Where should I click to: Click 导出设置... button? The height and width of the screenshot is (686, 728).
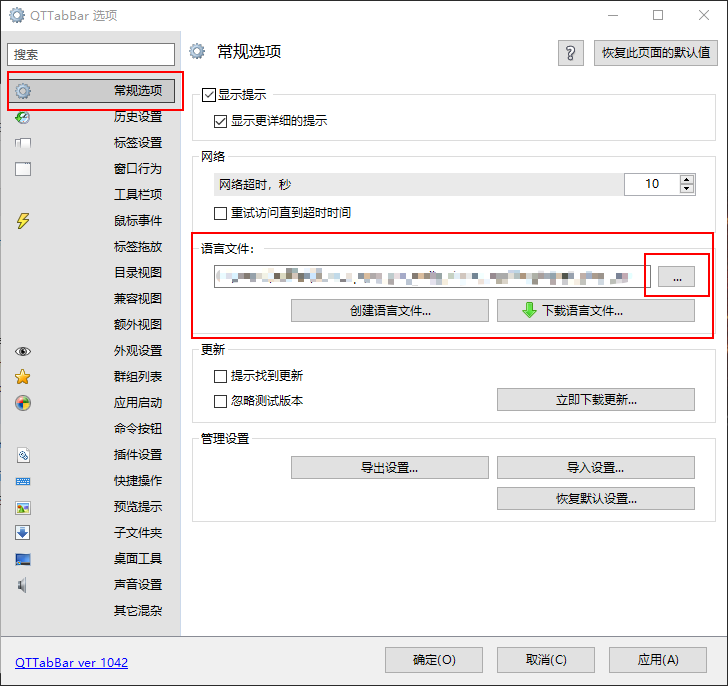point(390,467)
